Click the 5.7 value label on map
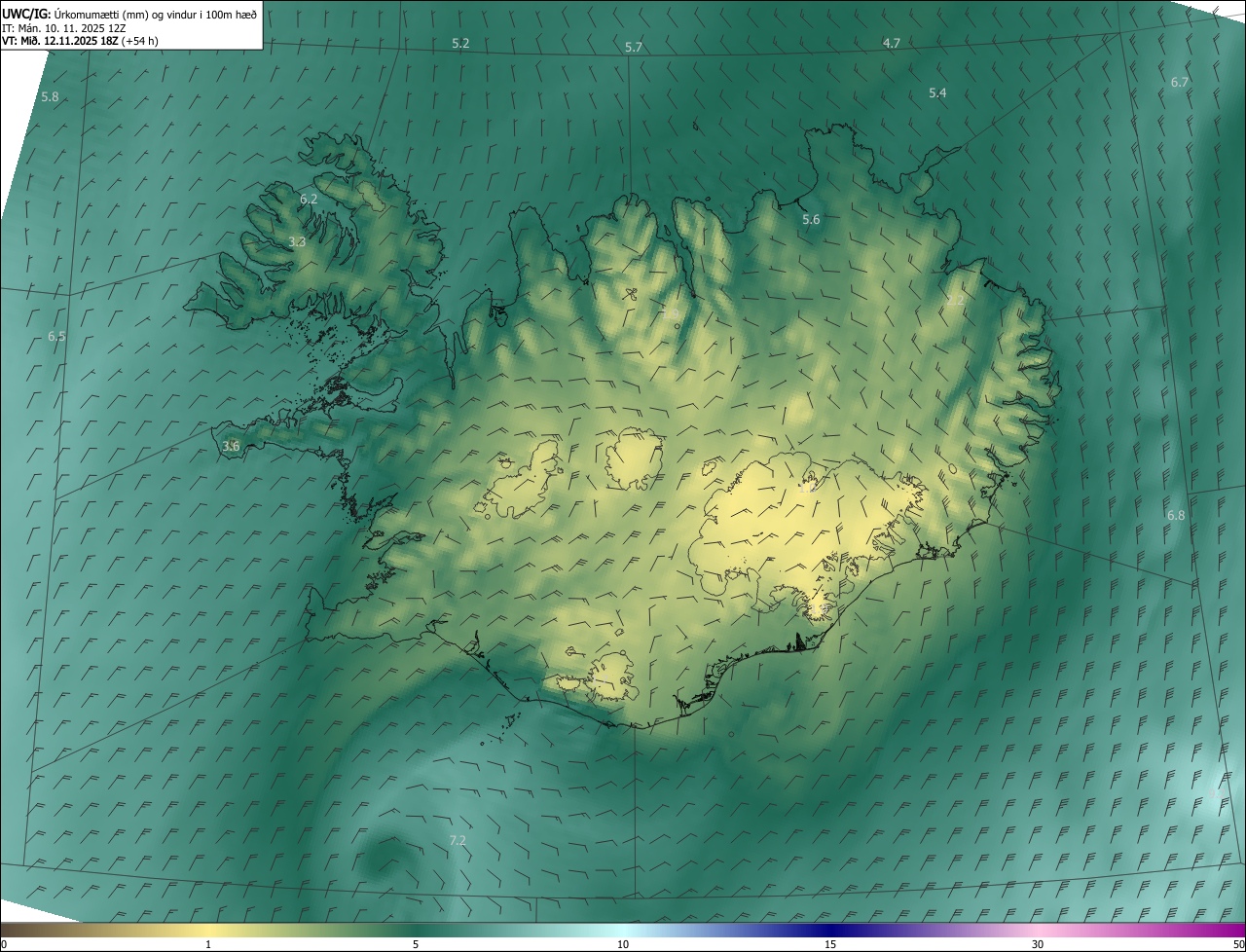Screen dimensions: 1246x952 634,48
